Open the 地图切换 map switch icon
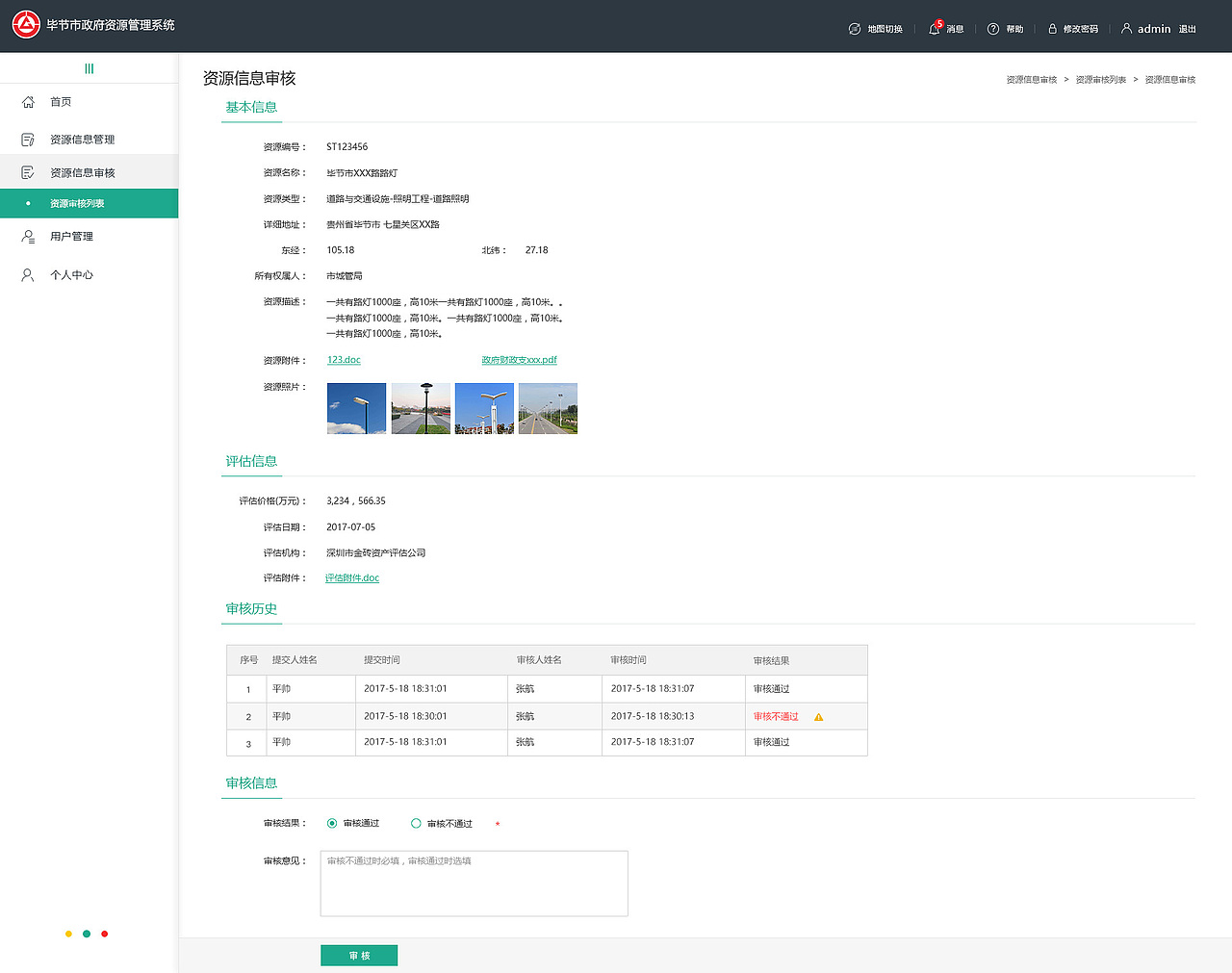1232x973 pixels. click(x=853, y=28)
